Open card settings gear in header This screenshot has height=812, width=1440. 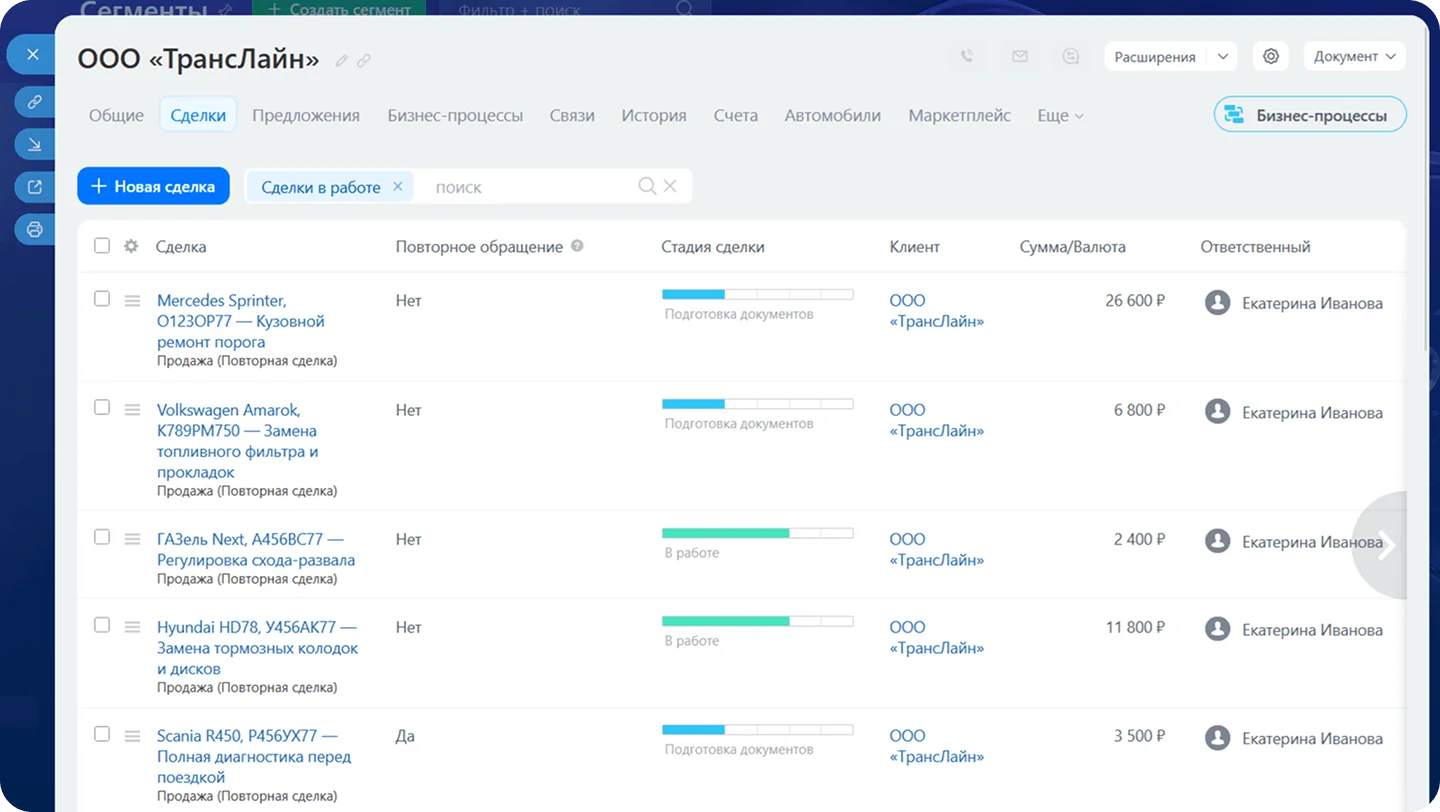pyautogui.click(x=1271, y=57)
